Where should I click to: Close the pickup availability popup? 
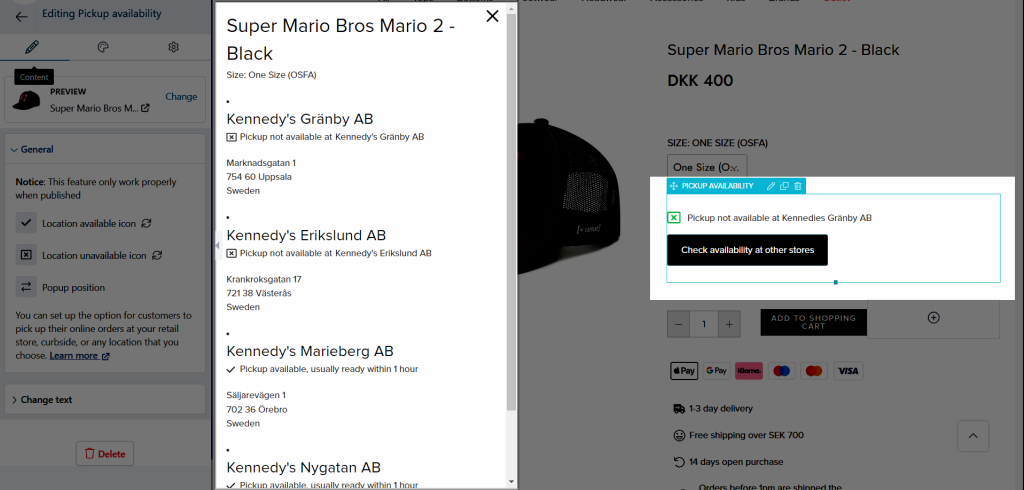point(491,16)
